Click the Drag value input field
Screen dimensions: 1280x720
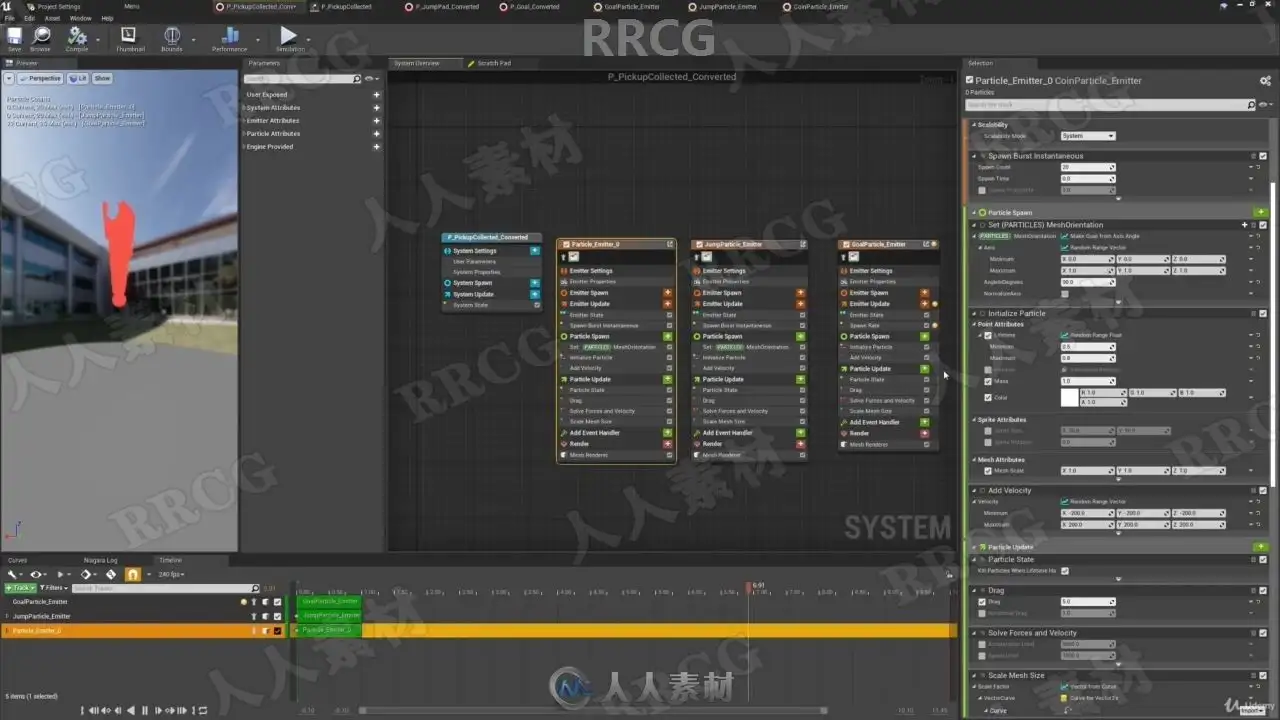click(1087, 602)
